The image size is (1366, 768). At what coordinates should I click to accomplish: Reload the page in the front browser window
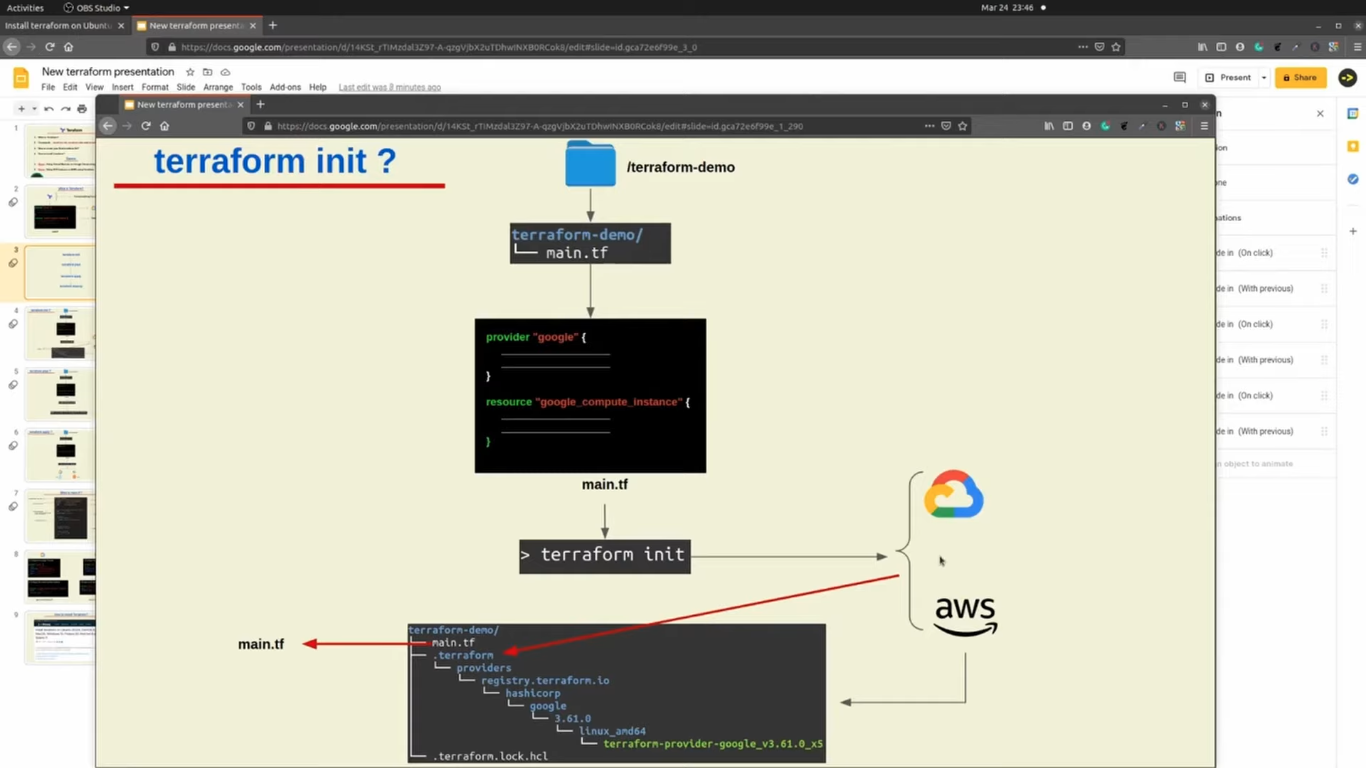click(x=146, y=126)
